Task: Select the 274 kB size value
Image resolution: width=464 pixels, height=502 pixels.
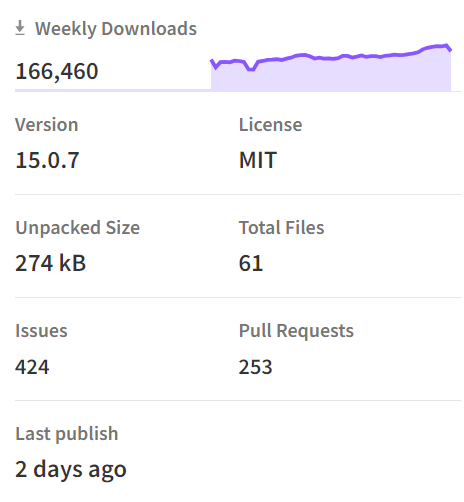Action: click(51, 263)
